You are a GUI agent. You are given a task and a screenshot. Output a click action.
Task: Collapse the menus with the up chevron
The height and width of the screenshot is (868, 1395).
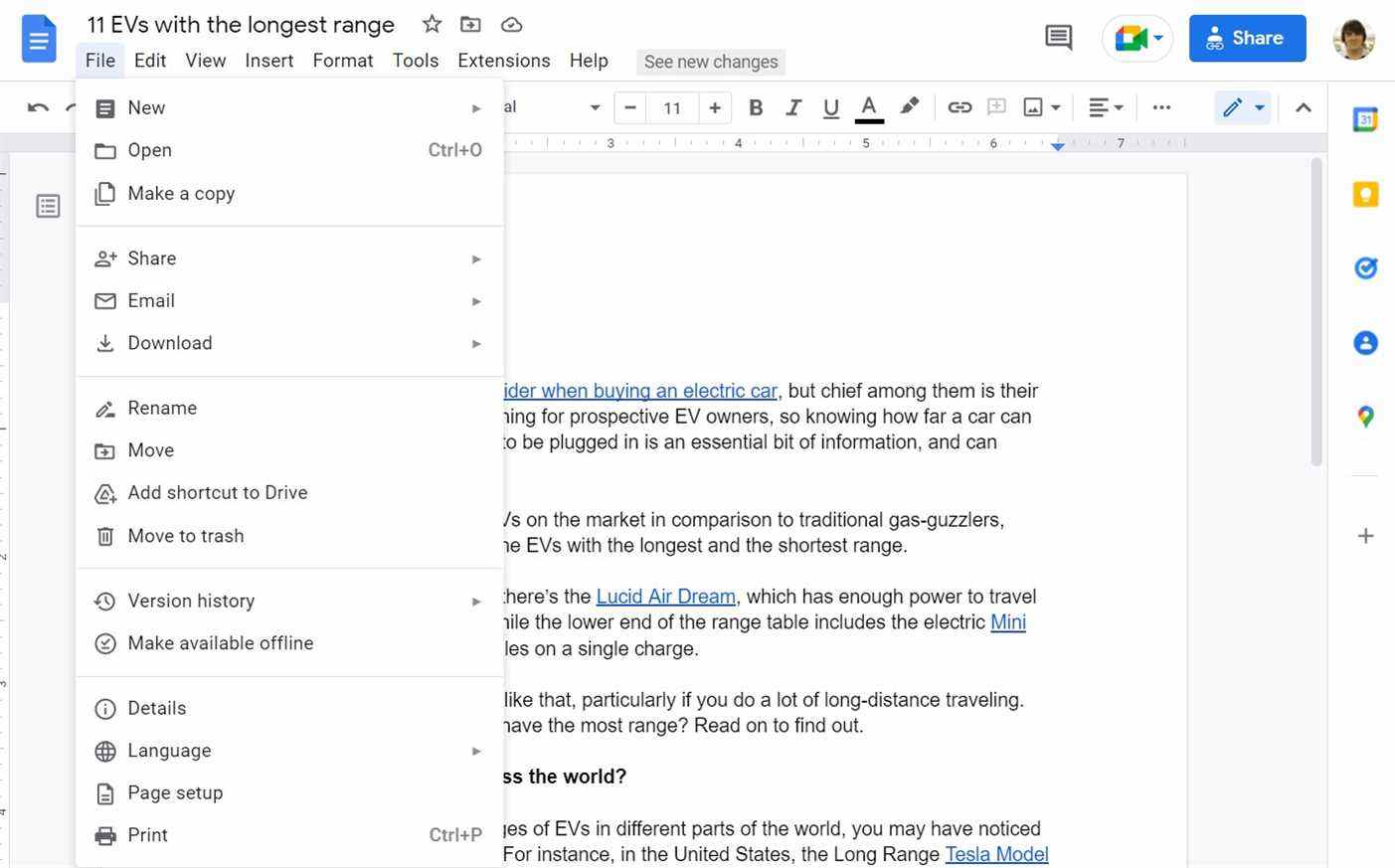click(x=1303, y=107)
